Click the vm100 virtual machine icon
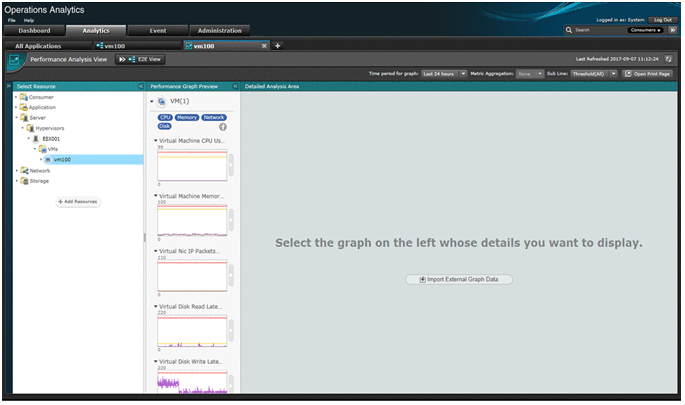685x405 pixels. click(48, 160)
